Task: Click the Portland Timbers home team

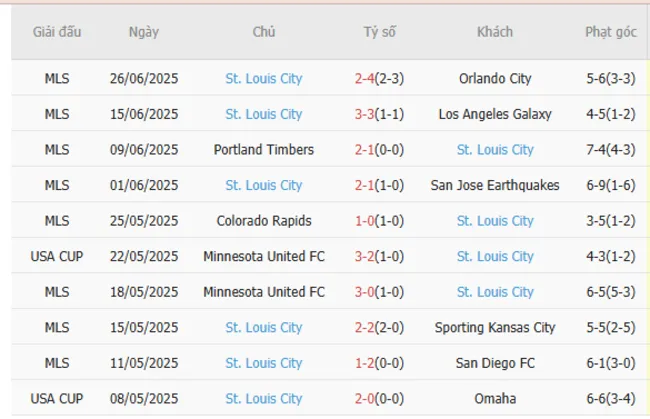Action: pyautogui.click(x=264, y=150)
